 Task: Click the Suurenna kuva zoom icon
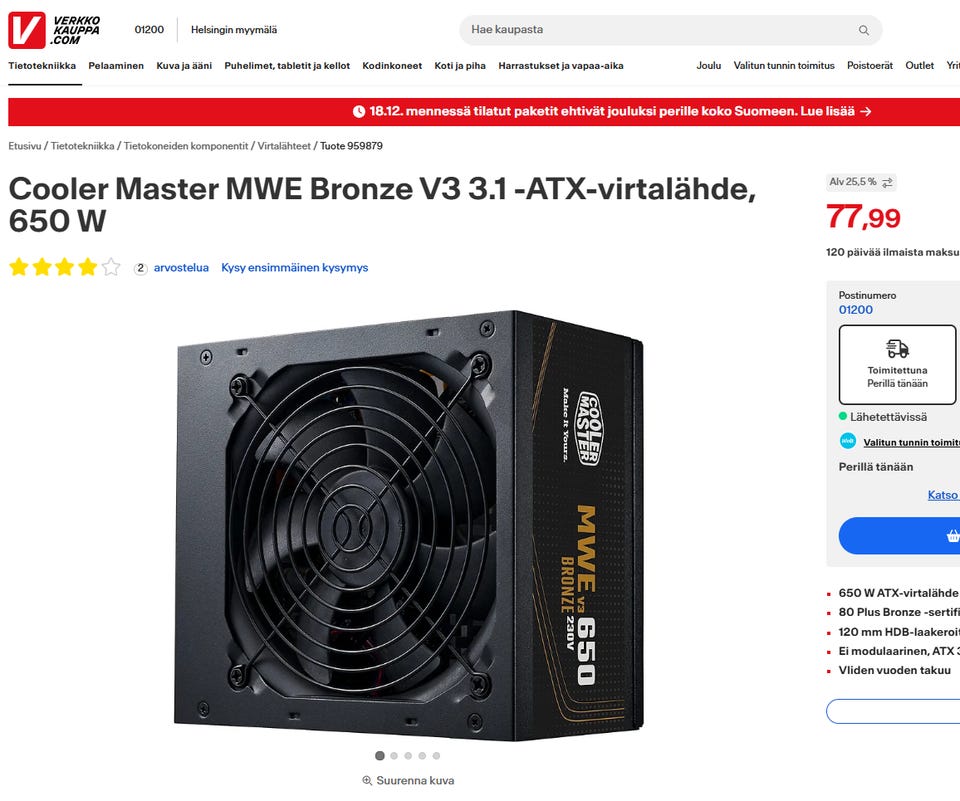(x=367, y=780)
